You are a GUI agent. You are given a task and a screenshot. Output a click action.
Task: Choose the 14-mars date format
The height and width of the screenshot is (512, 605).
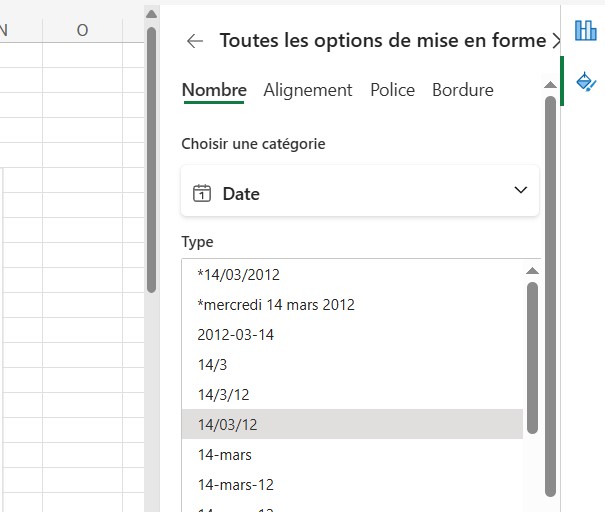click(352, 455)
